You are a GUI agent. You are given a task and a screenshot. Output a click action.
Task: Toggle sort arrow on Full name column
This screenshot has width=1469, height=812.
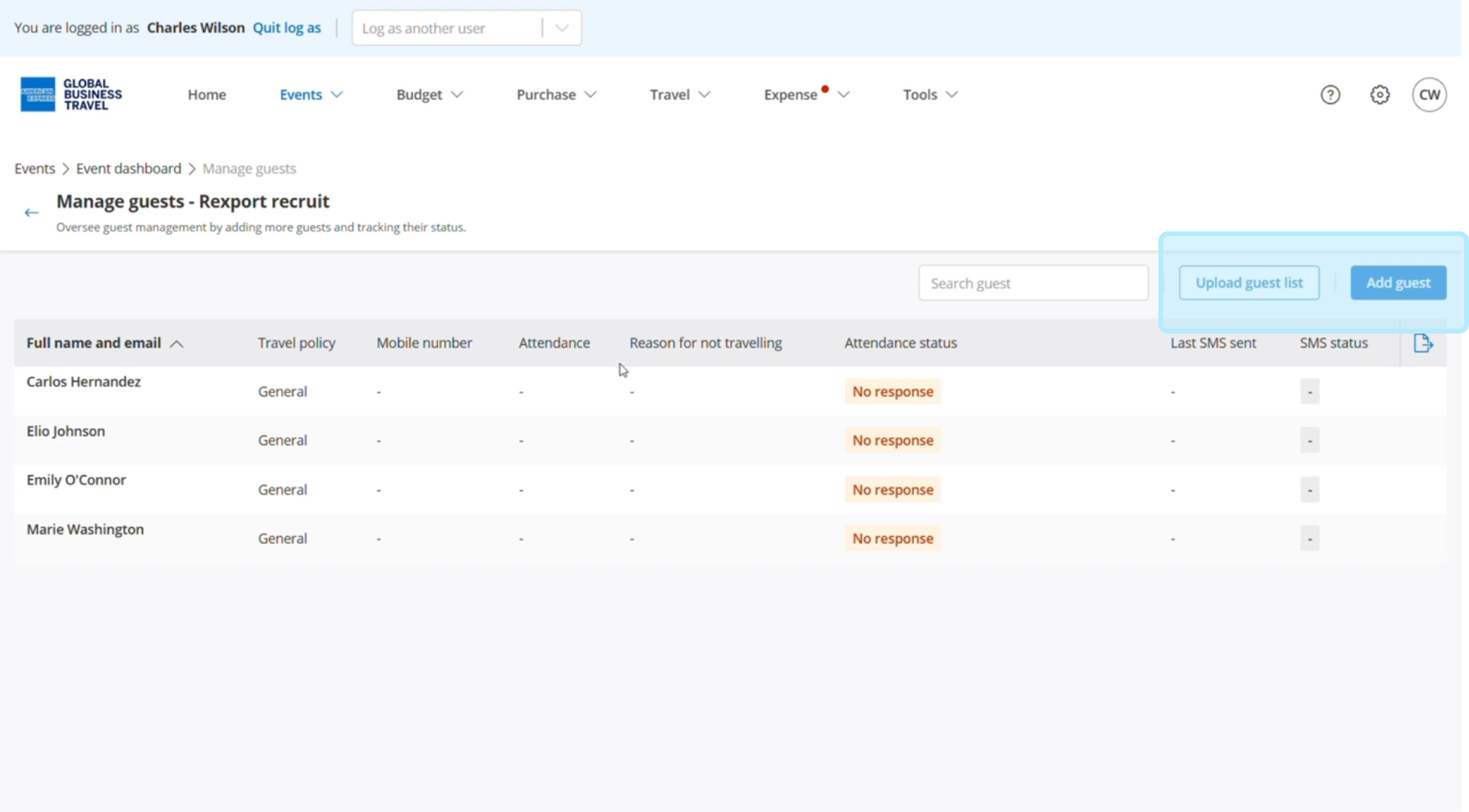[x=177, y=344]
